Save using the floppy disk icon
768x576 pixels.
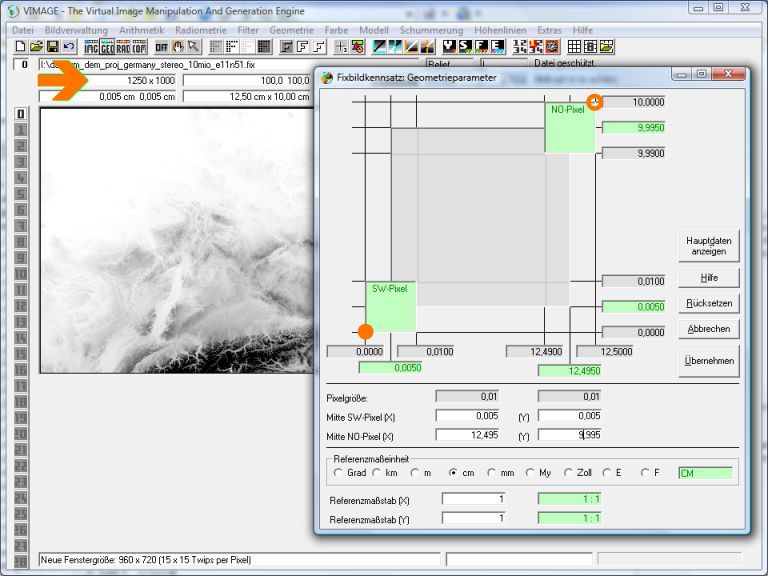[50, 46]
